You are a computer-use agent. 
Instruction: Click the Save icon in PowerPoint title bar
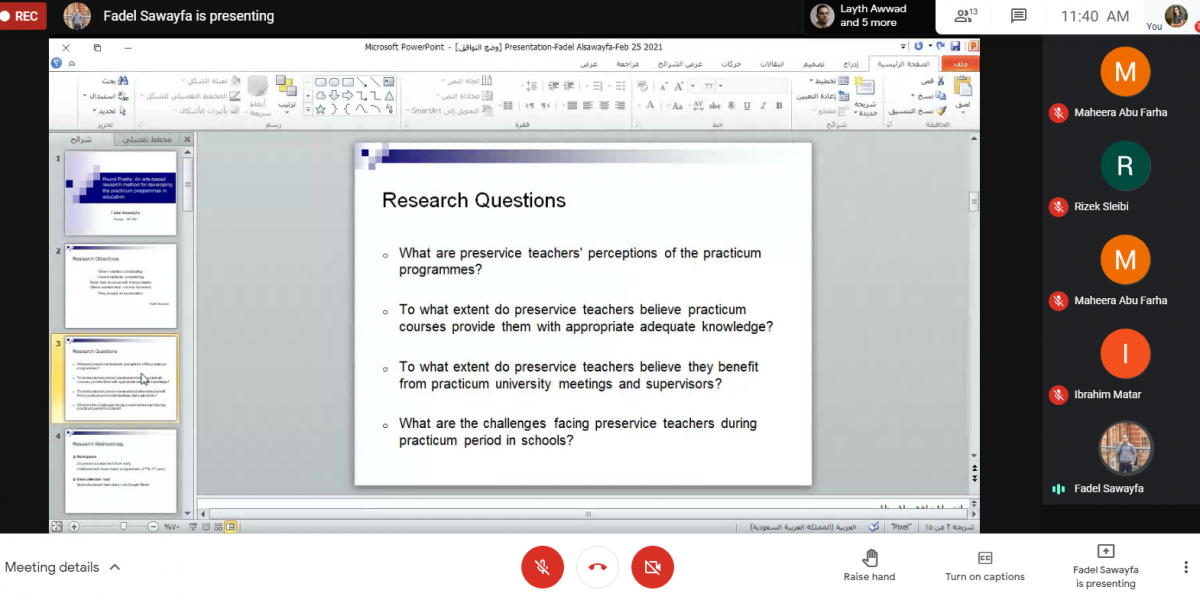(955, 46)
